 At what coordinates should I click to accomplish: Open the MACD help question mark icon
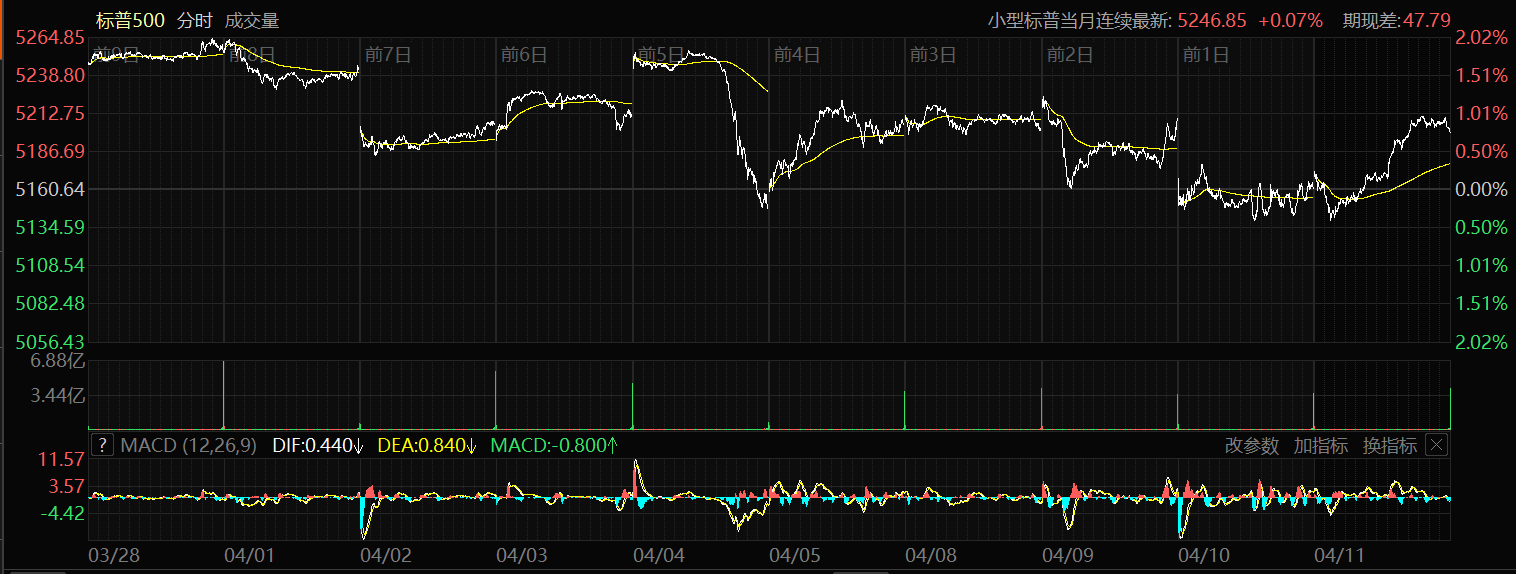tap(103, 446)
